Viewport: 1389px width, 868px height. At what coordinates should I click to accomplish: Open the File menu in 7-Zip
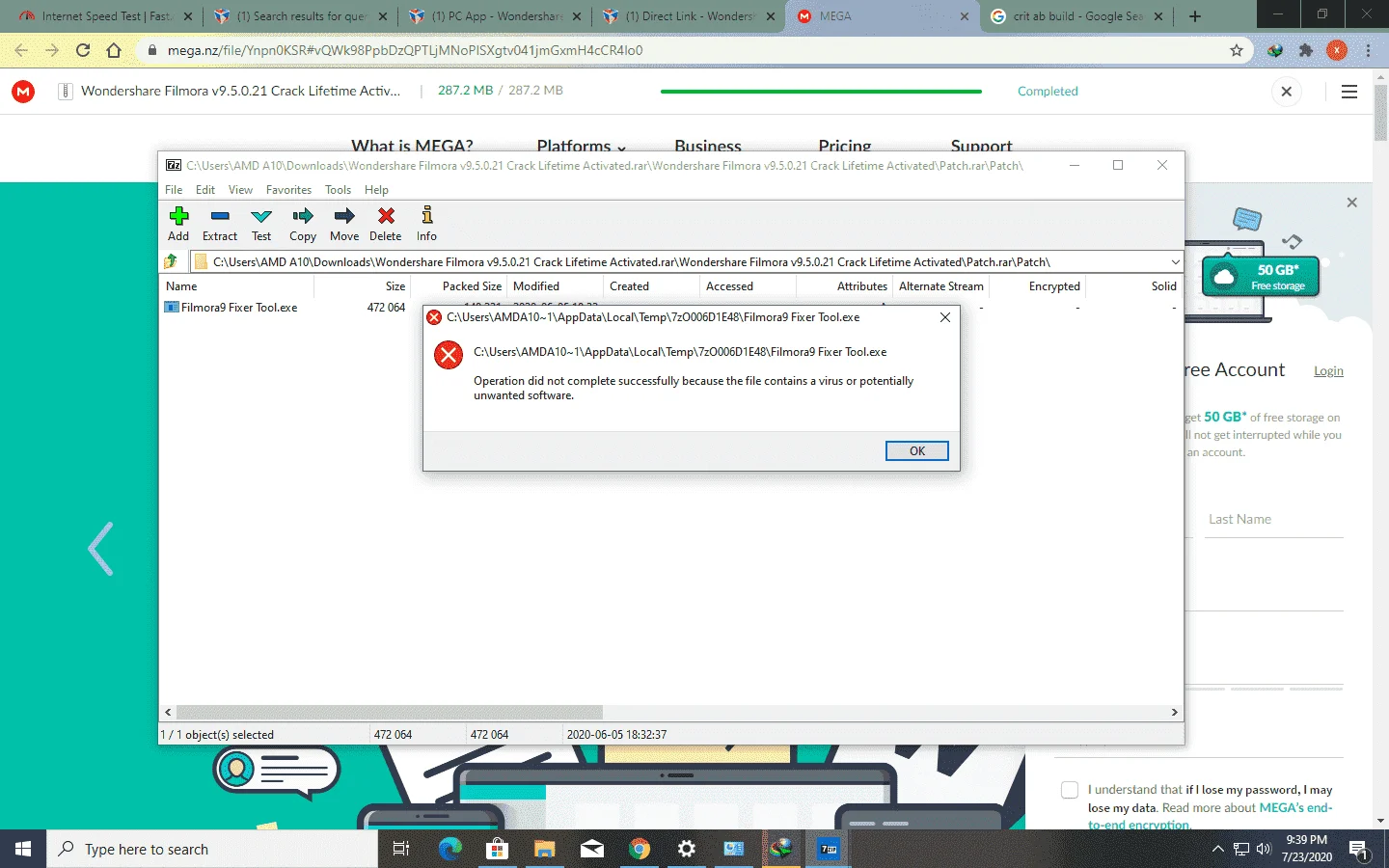pos(174,190)
